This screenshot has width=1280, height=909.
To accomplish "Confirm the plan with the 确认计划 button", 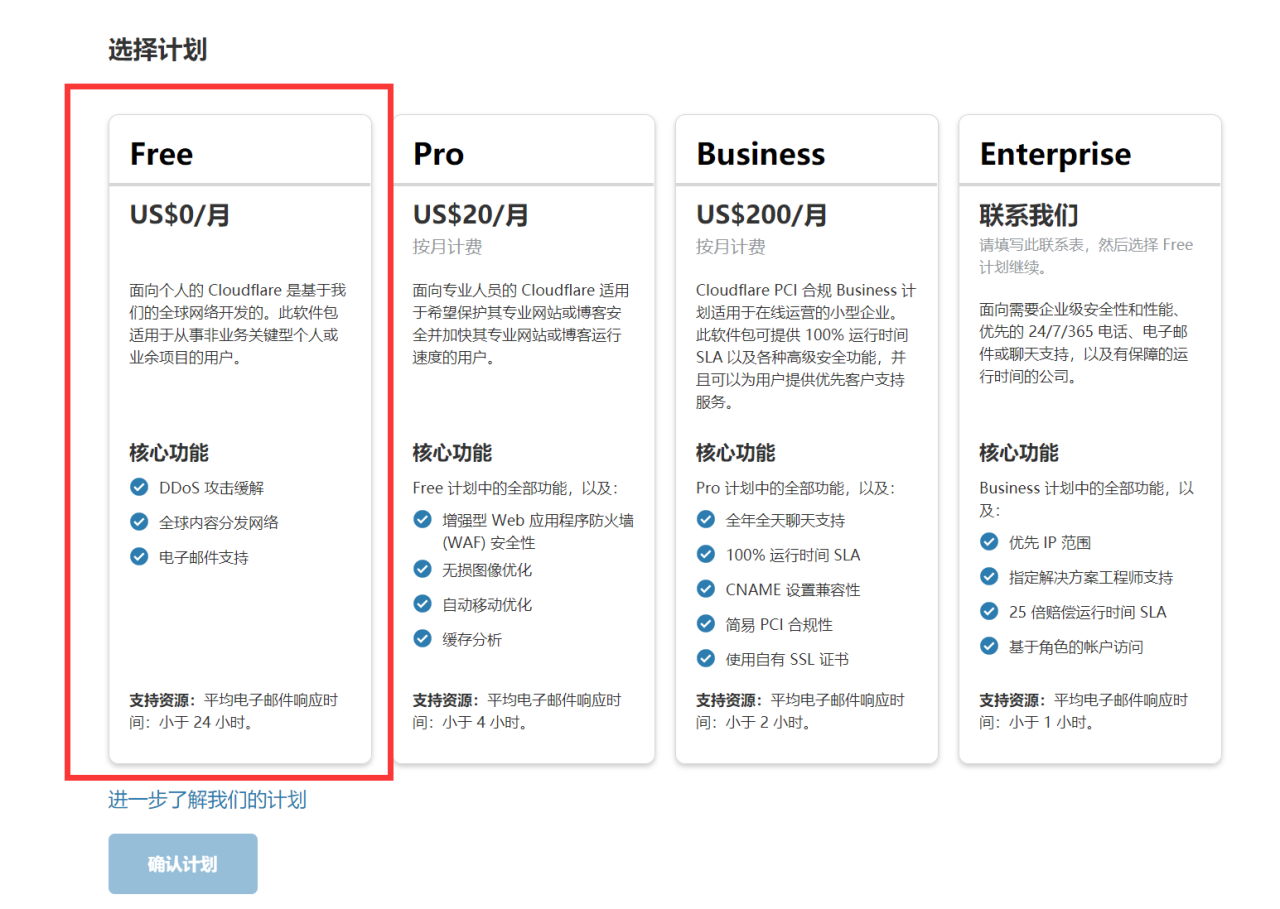I will coord(183,864).
